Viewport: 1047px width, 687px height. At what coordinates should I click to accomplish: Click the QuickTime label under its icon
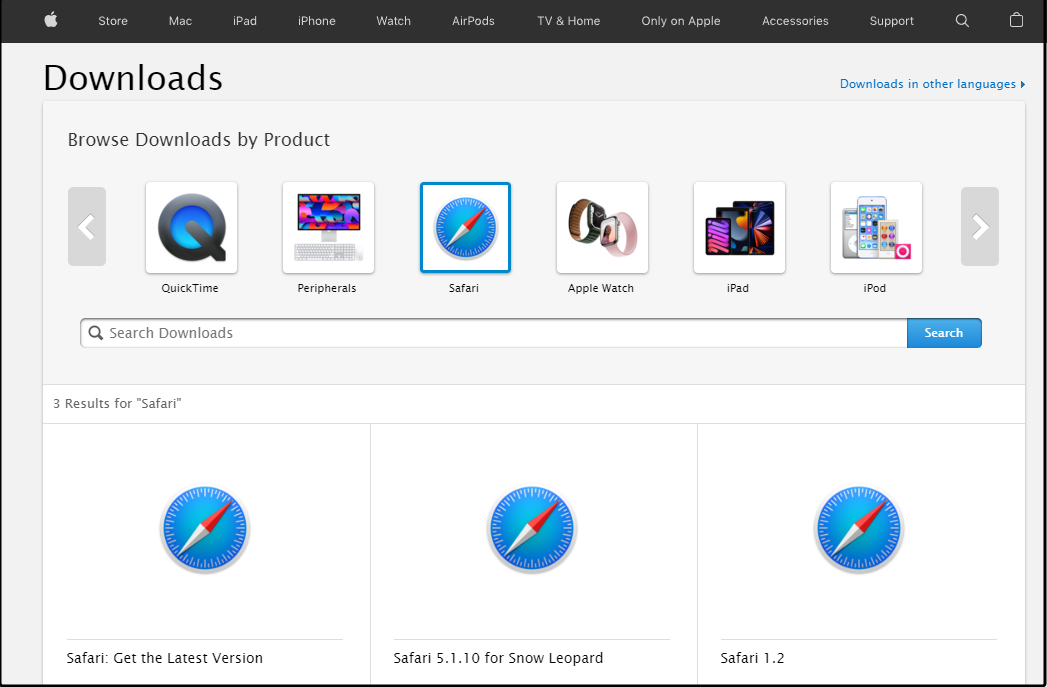tap(190, 288)
